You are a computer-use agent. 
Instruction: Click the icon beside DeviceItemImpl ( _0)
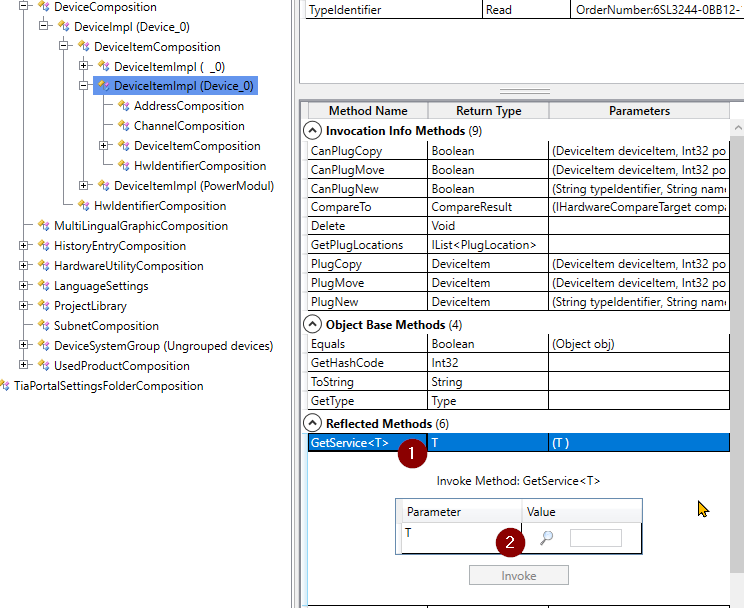pos(103,66)
